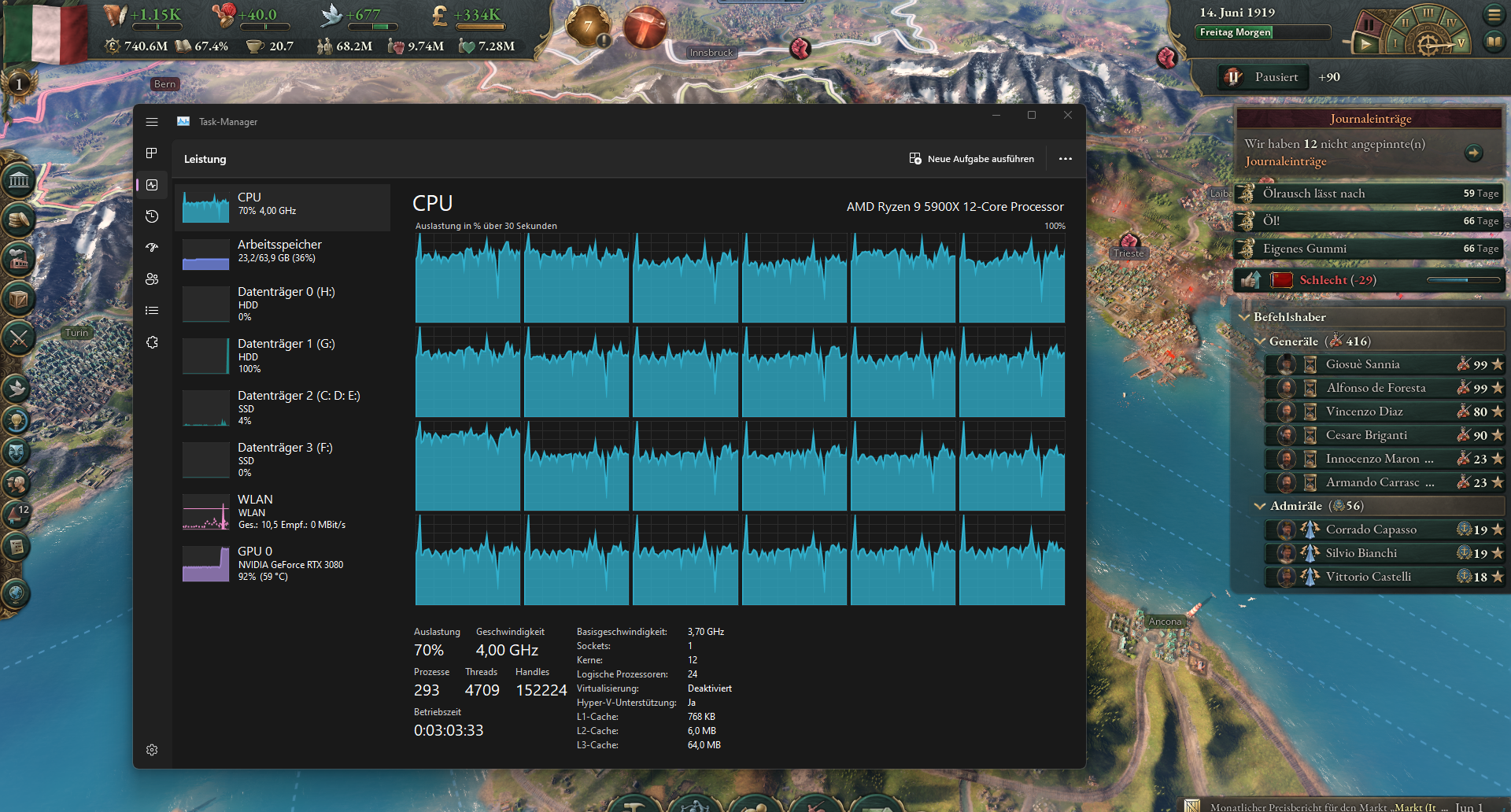
Task: Open the three-dot more options menu
Action: (1066, 159)
